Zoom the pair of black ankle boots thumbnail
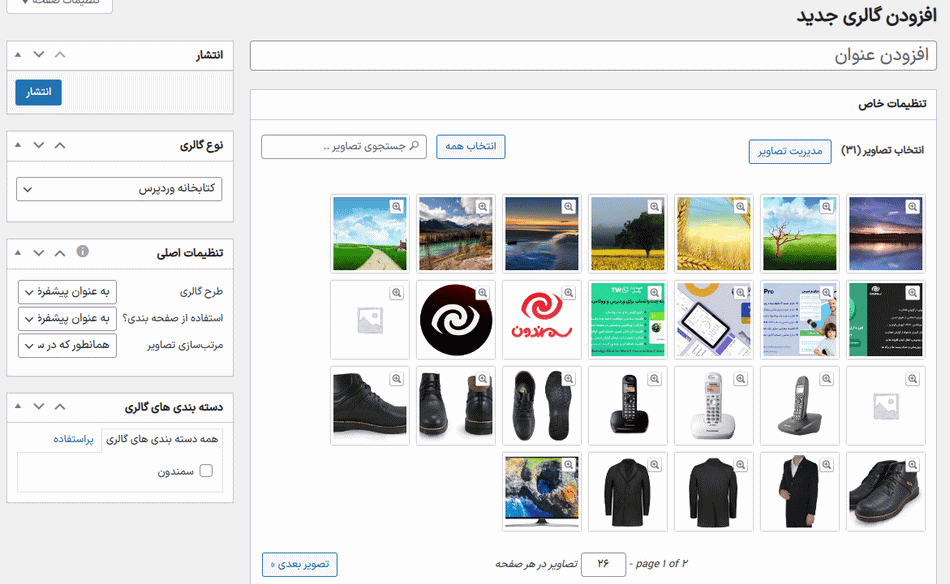This screenshot has width=950, height=584. click(912, 465)
